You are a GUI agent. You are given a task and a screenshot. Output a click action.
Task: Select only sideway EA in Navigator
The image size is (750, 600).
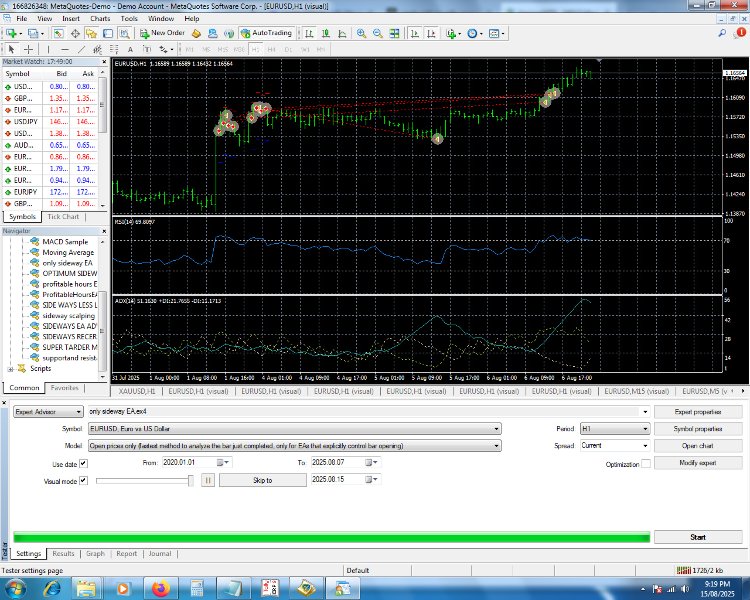tap(67, 263)
